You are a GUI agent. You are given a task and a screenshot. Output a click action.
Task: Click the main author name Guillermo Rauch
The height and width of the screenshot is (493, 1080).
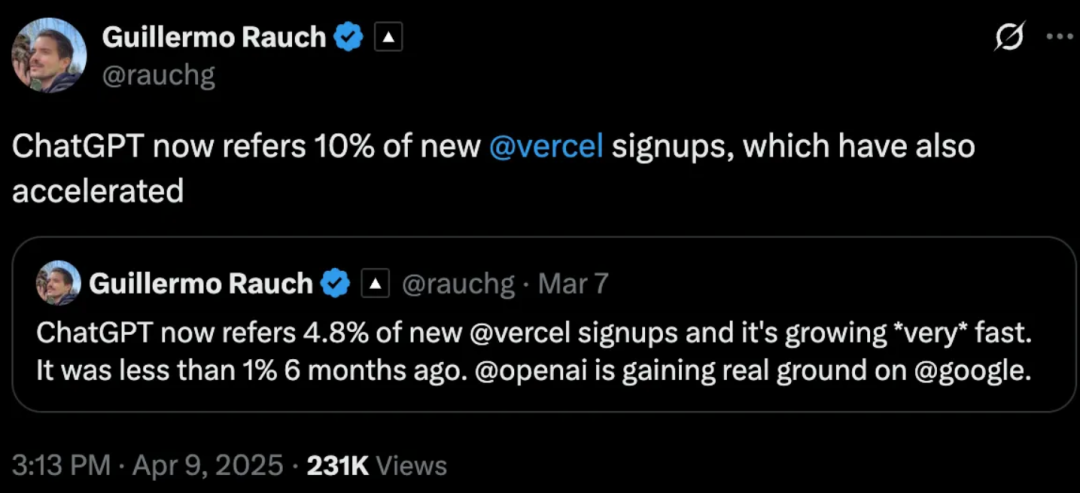point(214,38)
